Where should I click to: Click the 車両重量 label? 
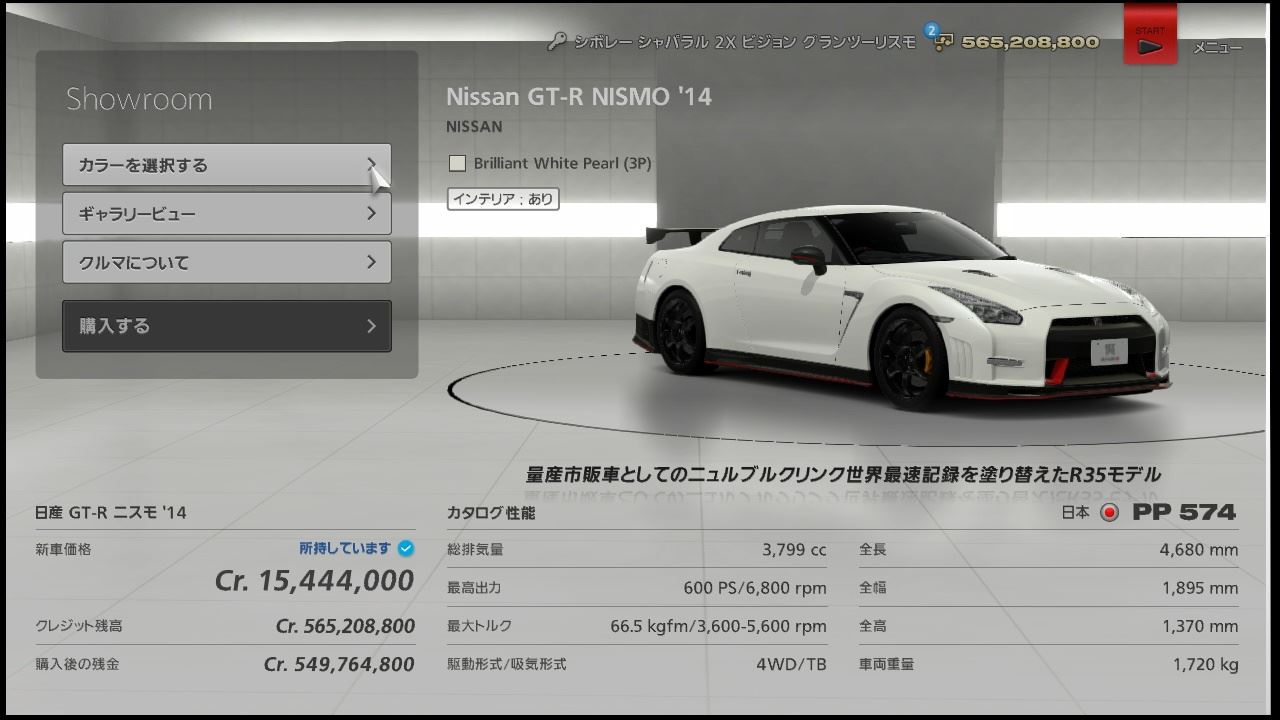[886, 664]
